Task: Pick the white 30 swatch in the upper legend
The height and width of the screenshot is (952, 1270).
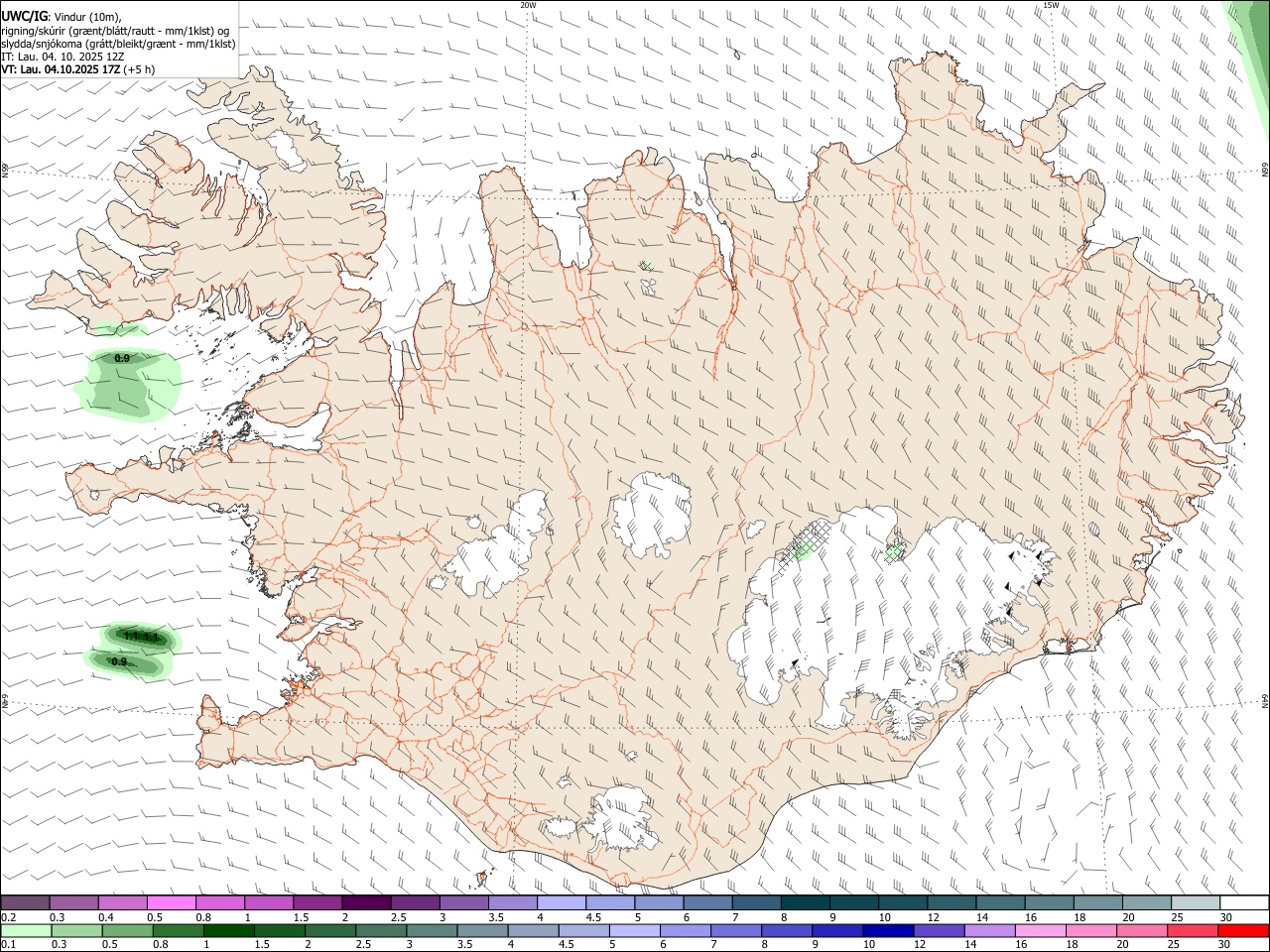Action: click(x=1244, y=902)
